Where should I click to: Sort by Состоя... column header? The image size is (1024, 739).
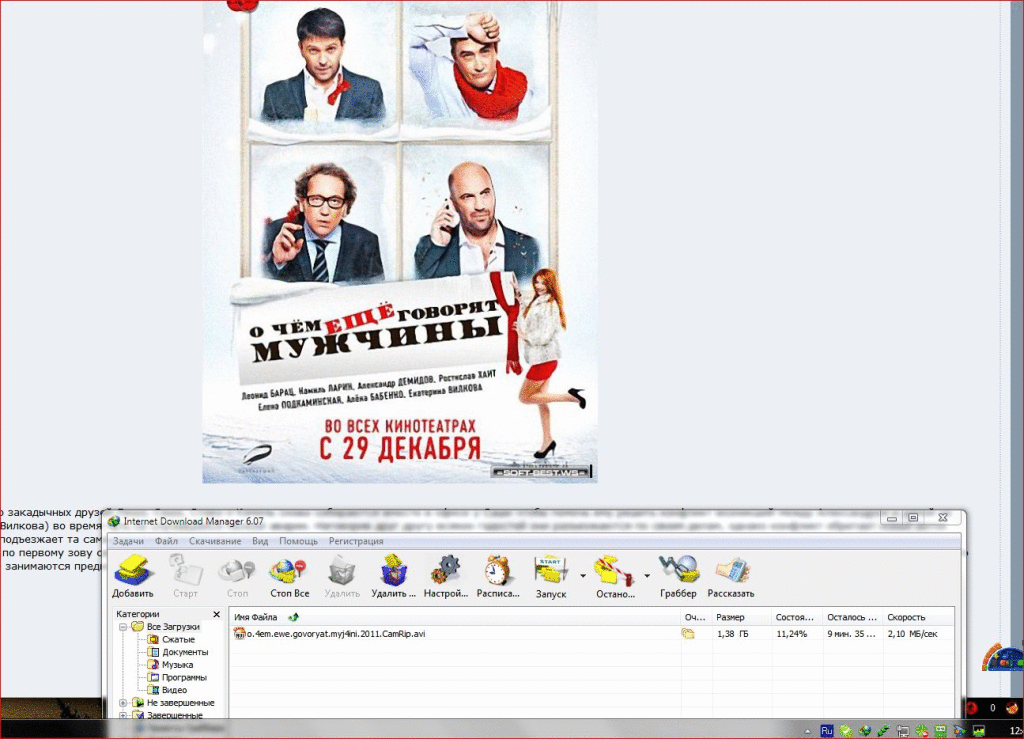pos(797,617)
